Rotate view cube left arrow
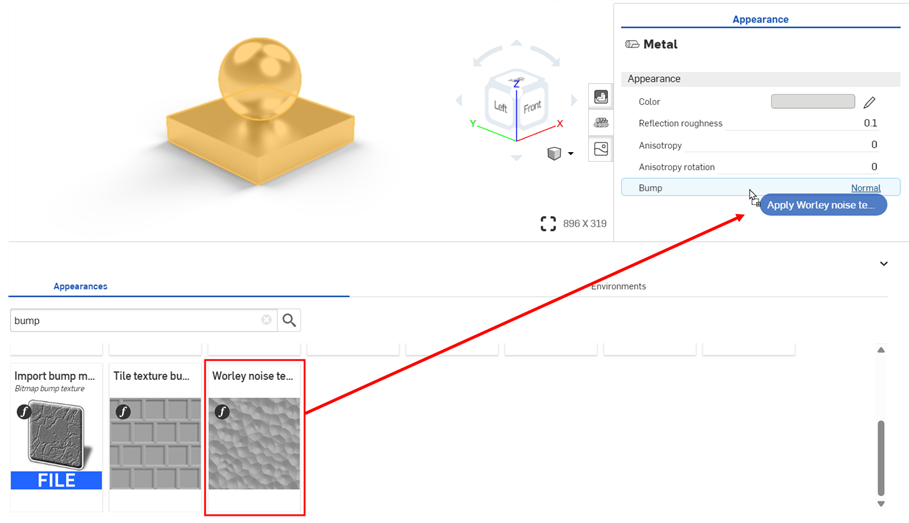 coord(459,101)
